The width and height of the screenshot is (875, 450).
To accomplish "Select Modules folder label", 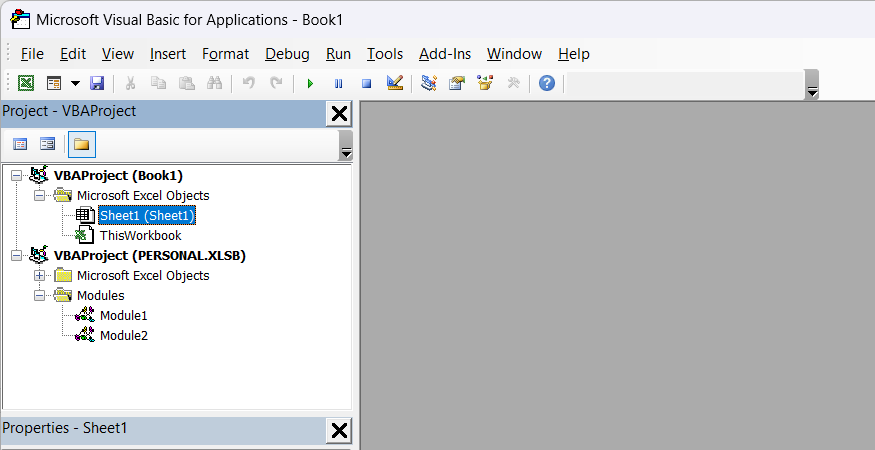I will 100,295.
